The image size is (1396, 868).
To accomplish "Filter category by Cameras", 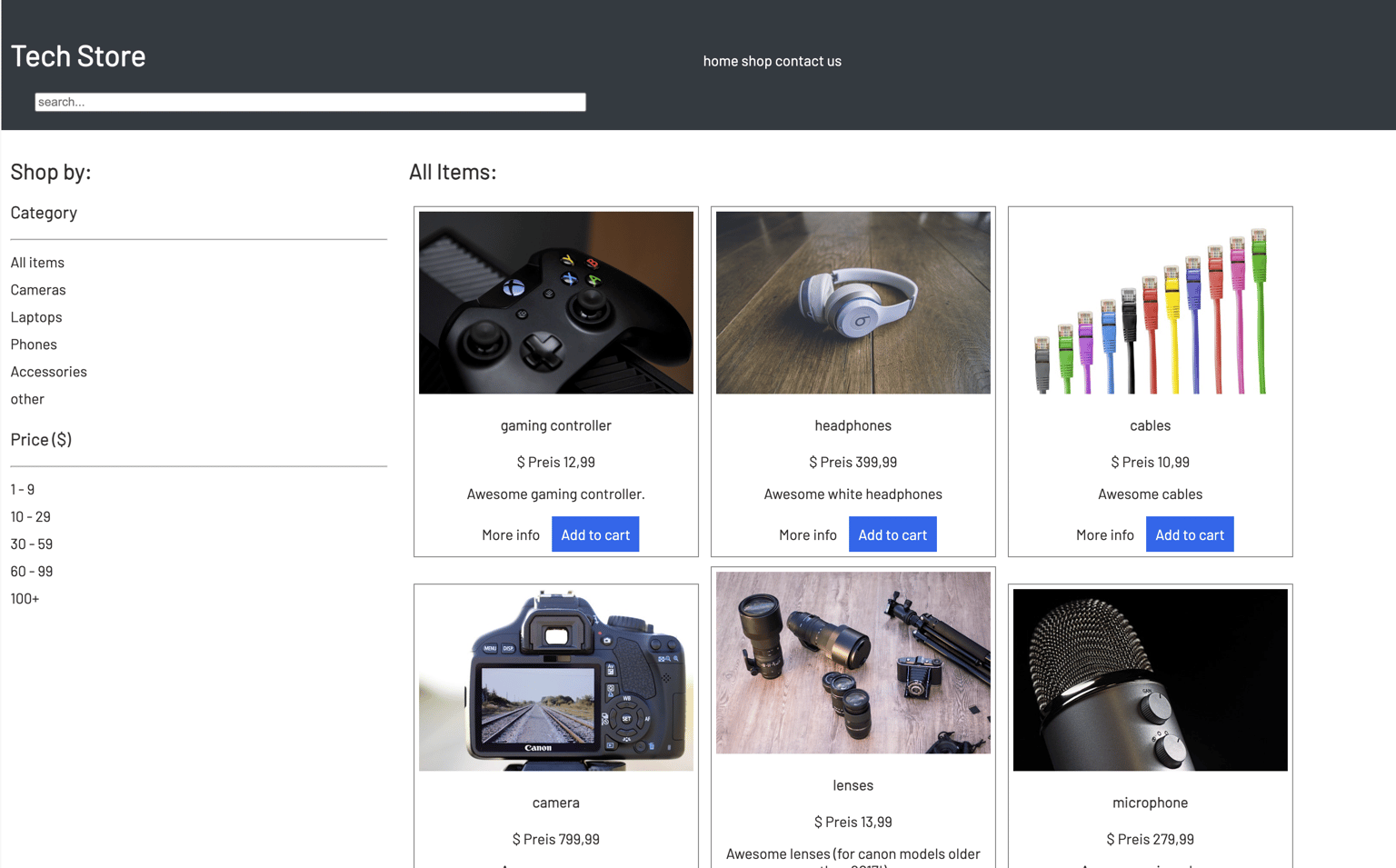I will pos(38,290).
